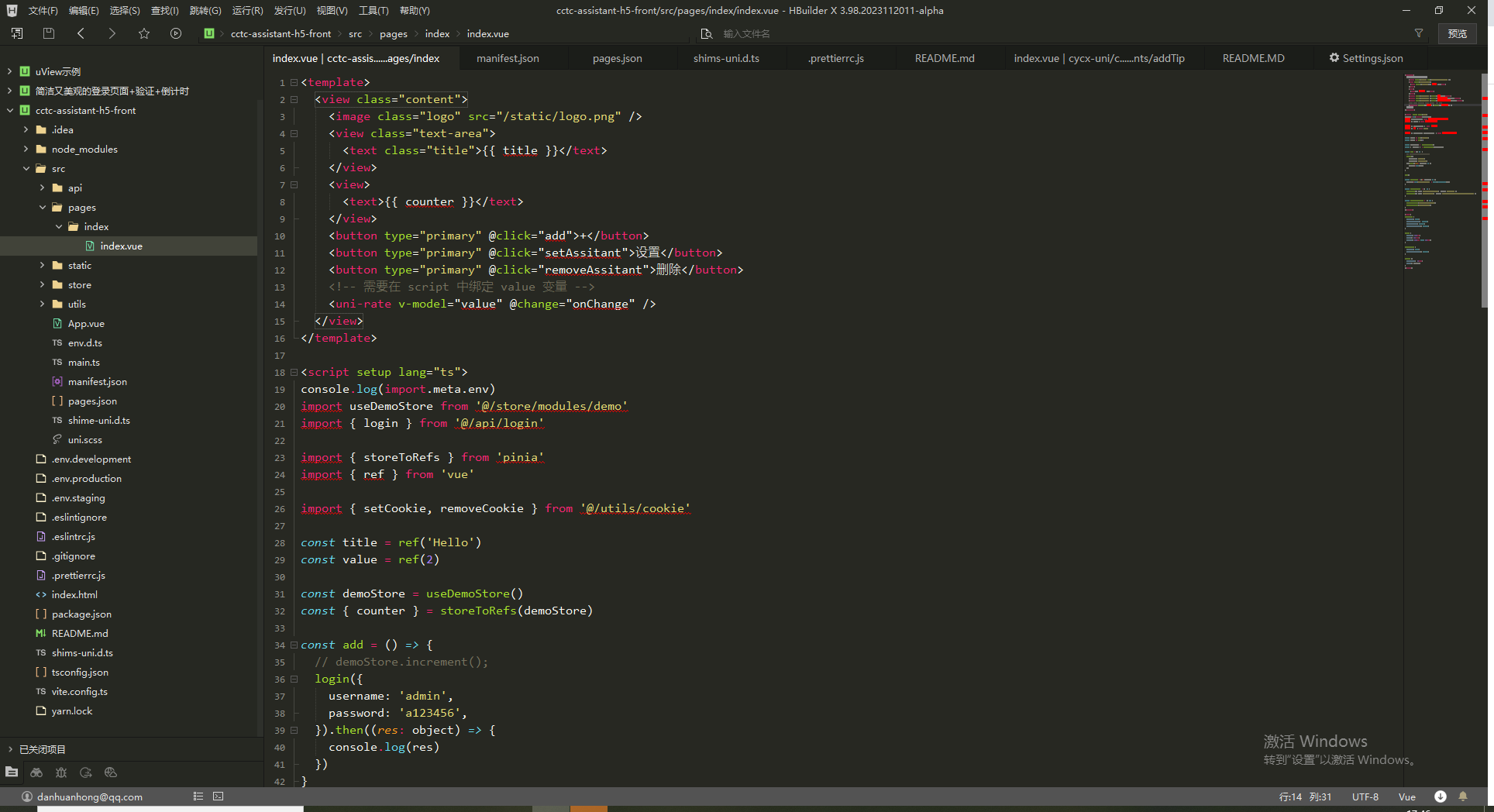Switch to the manifest.json tab
This screenshot has height=812, width=1494.
[x=508, y=58]
